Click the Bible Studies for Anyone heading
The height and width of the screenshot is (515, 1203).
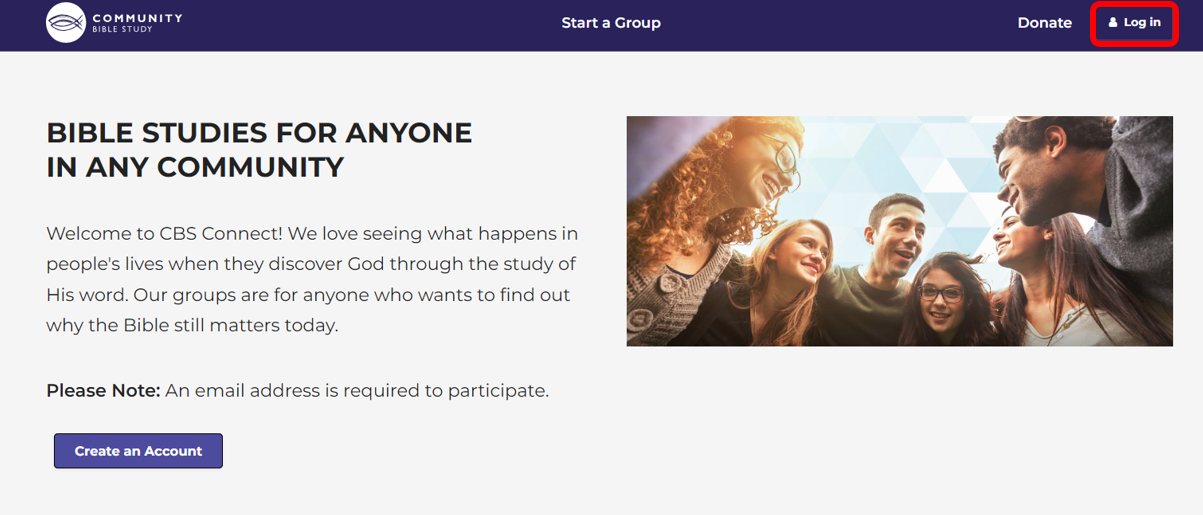point(259,133)
